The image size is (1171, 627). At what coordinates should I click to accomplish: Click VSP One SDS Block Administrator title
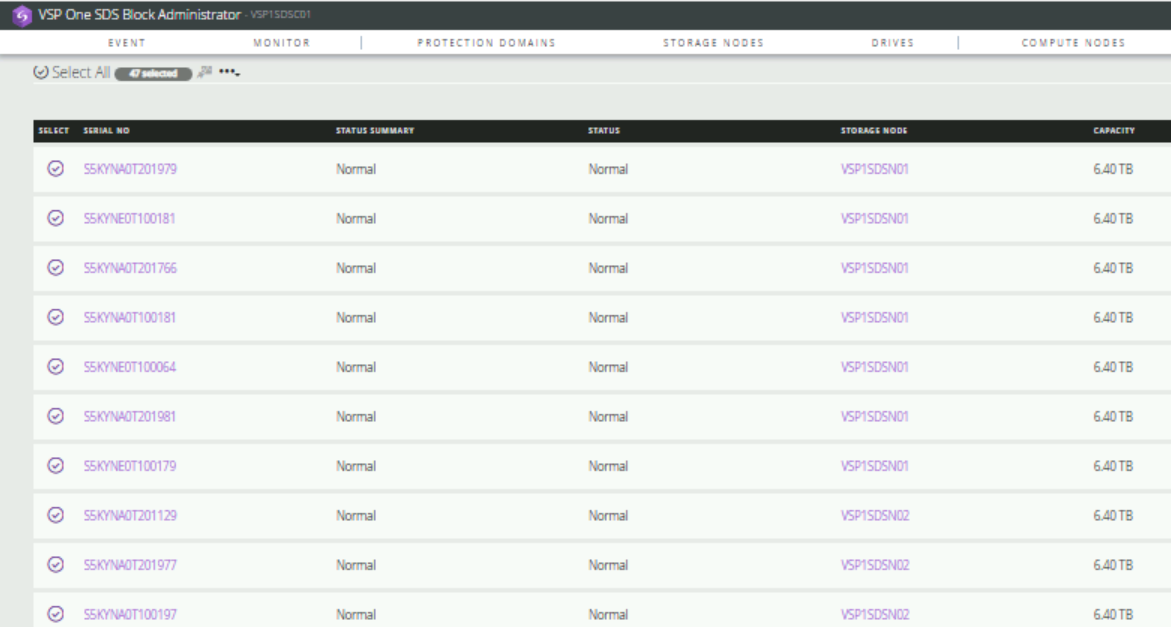[140, 15]
